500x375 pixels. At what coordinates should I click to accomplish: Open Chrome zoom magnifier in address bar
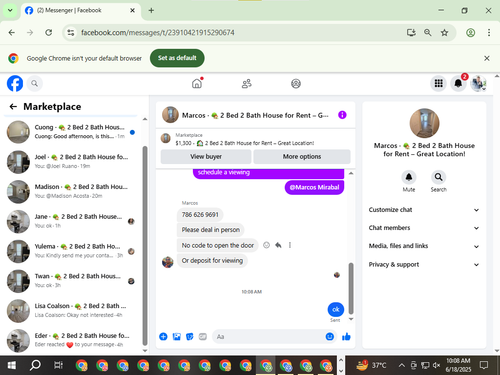(428, 33)
